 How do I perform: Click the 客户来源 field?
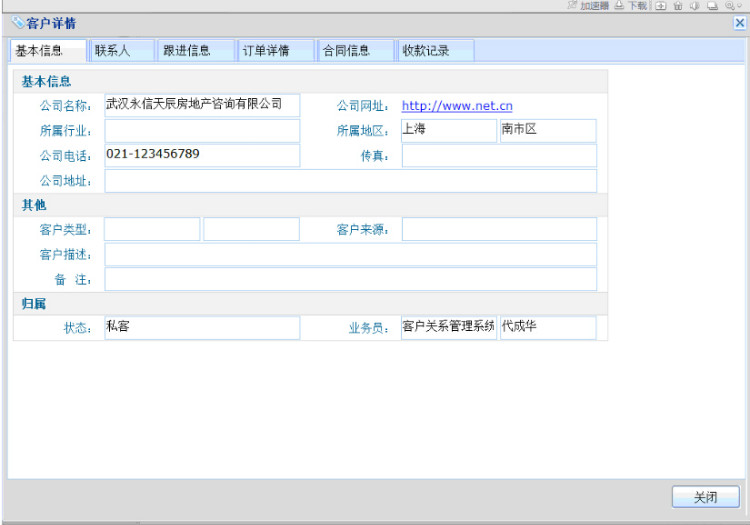point(499,229)
